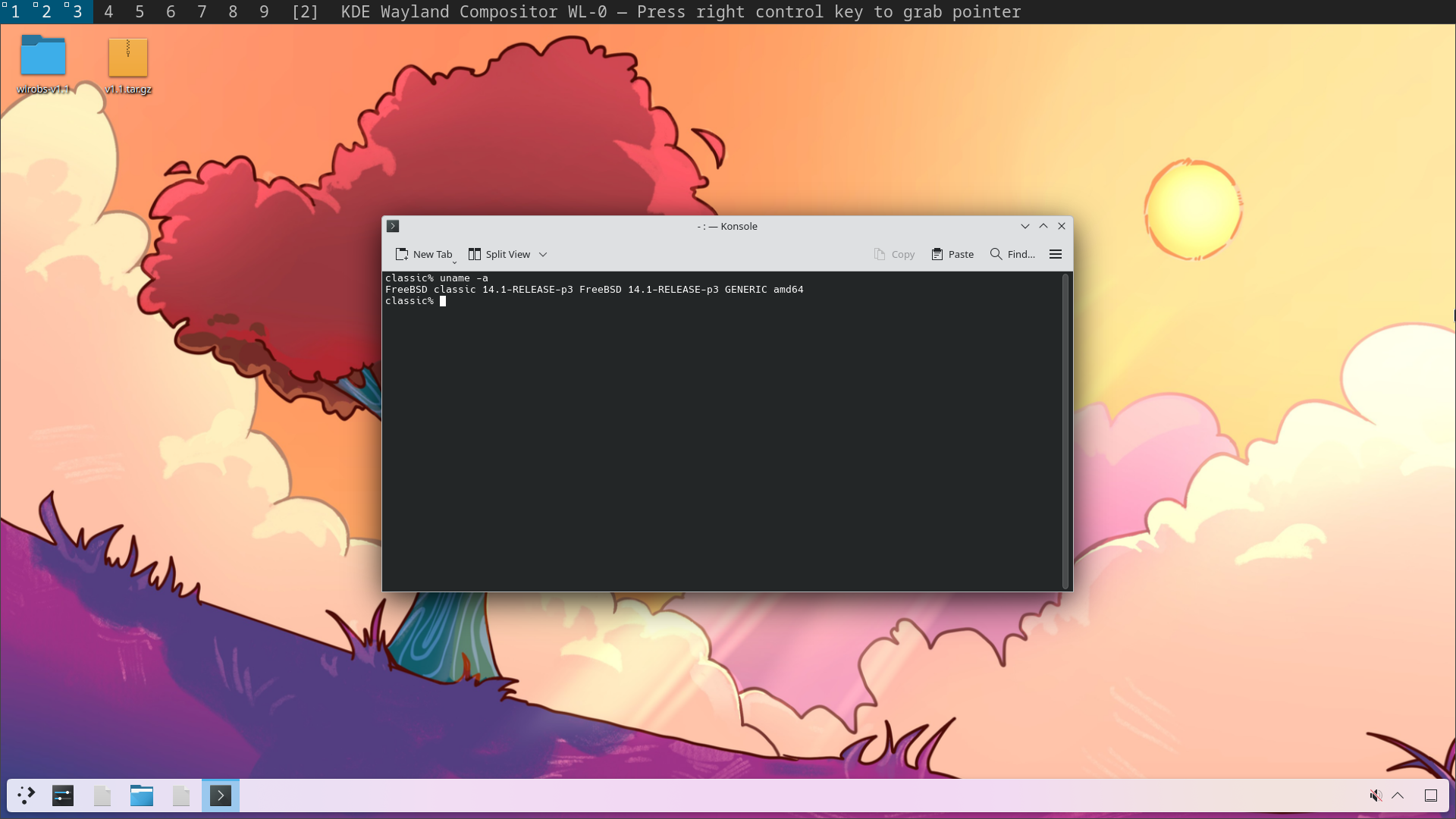Select the Konsole taskbar entry
This screenshot has width=1456, height=819.
pos(221,795)
